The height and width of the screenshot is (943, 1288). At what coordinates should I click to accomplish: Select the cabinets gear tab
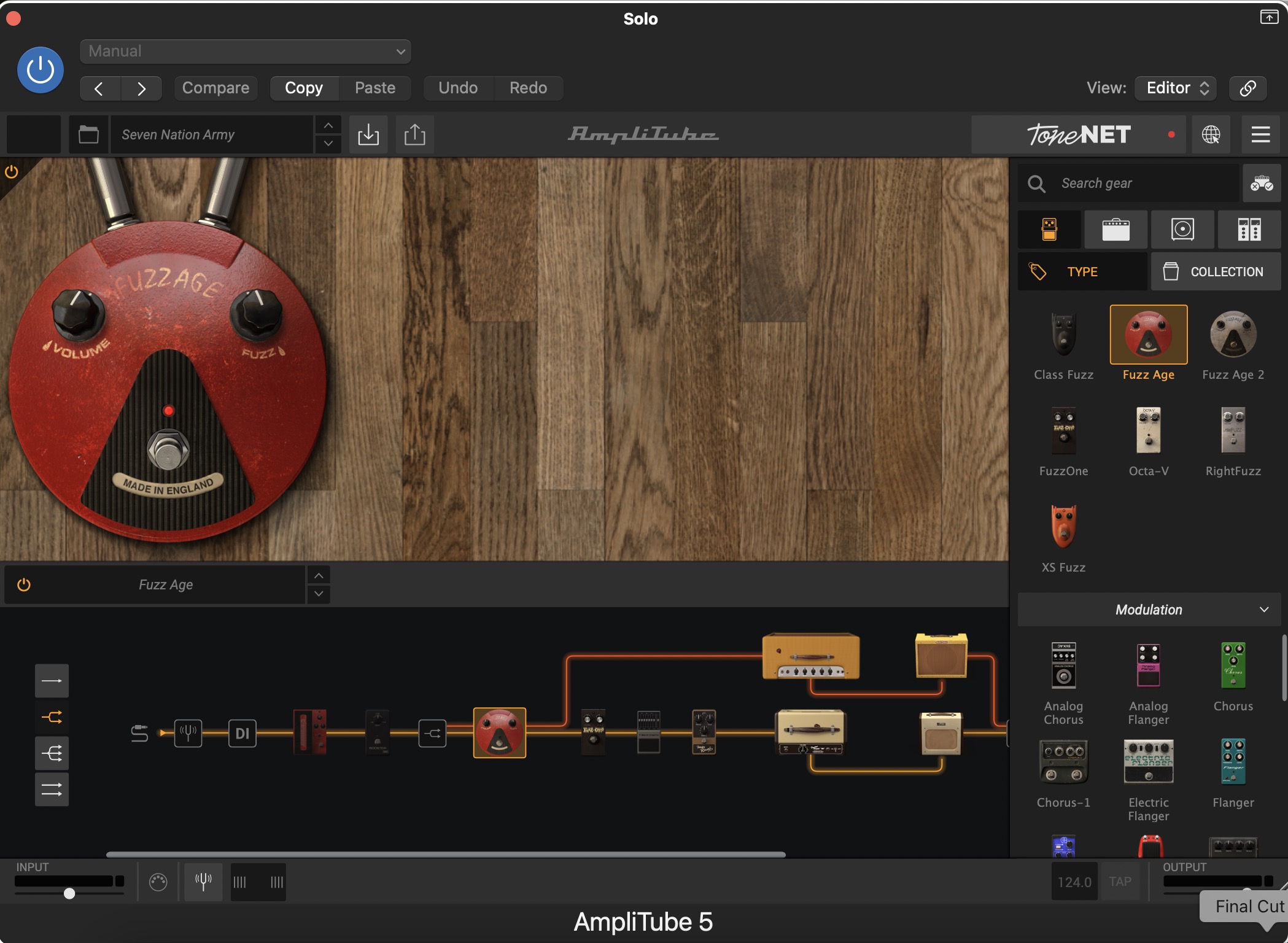click(1182, 230)
